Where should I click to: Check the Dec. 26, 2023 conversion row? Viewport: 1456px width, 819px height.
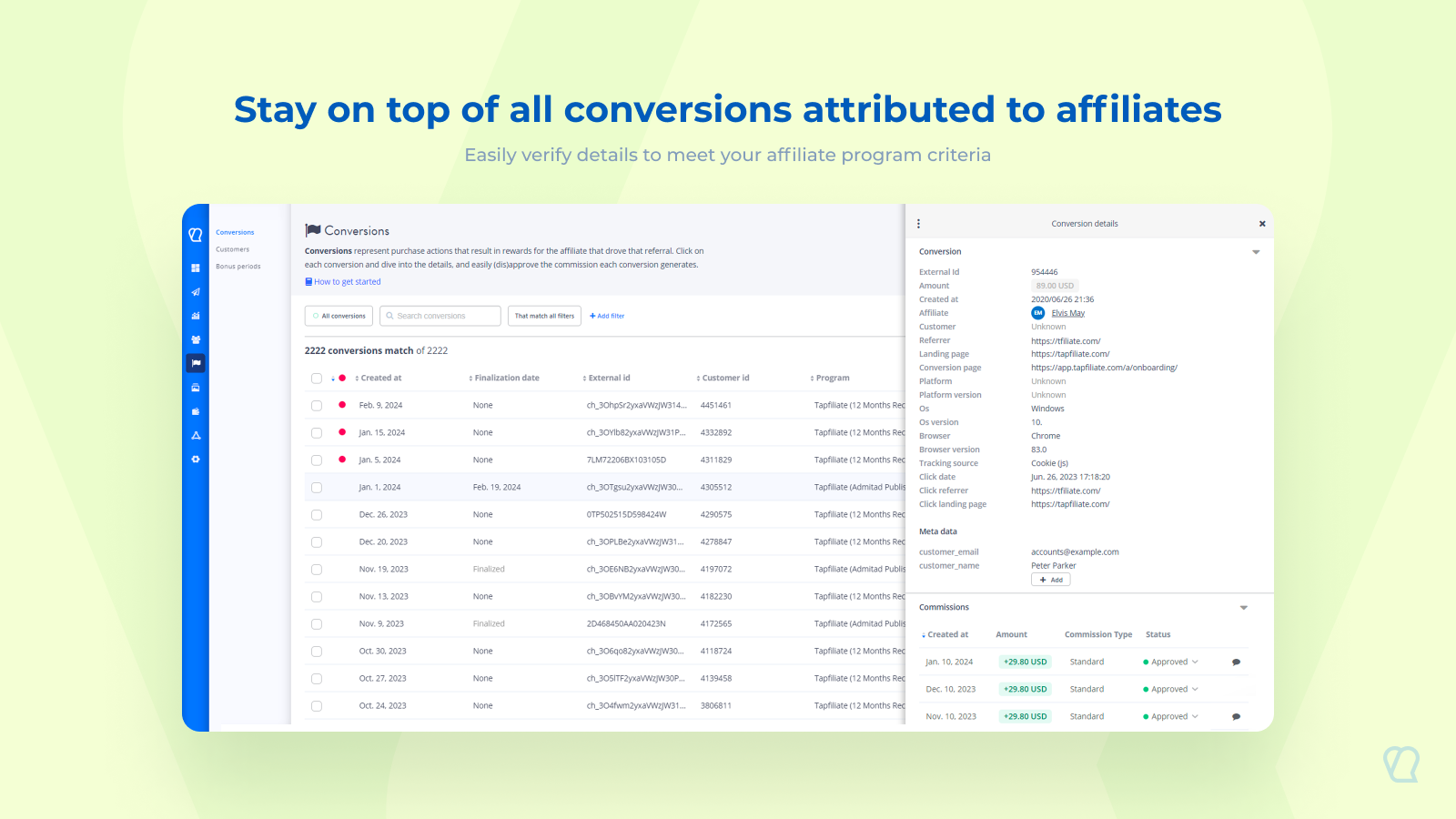(317, 515)
